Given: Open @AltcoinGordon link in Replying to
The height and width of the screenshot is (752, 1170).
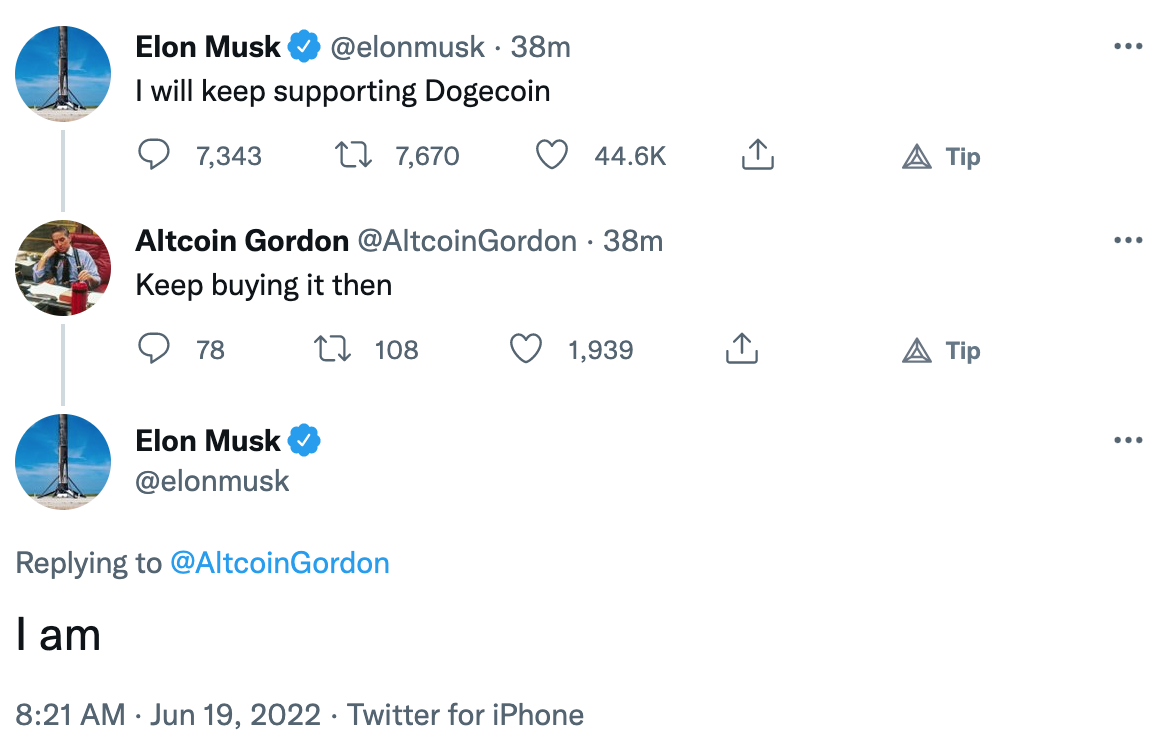Looking at the screenshot, I should pos(279,563).
